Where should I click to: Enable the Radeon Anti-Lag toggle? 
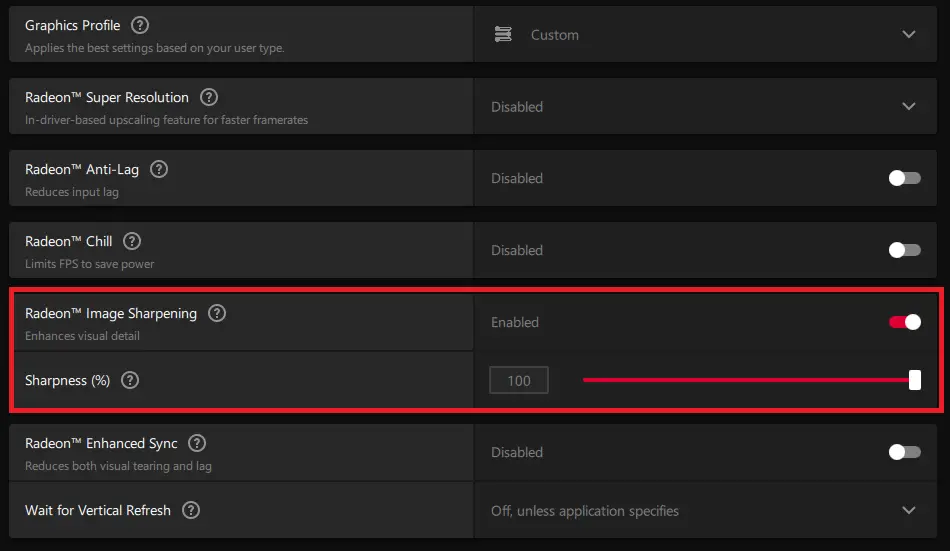pyautogui.click(x=905, y=178)
